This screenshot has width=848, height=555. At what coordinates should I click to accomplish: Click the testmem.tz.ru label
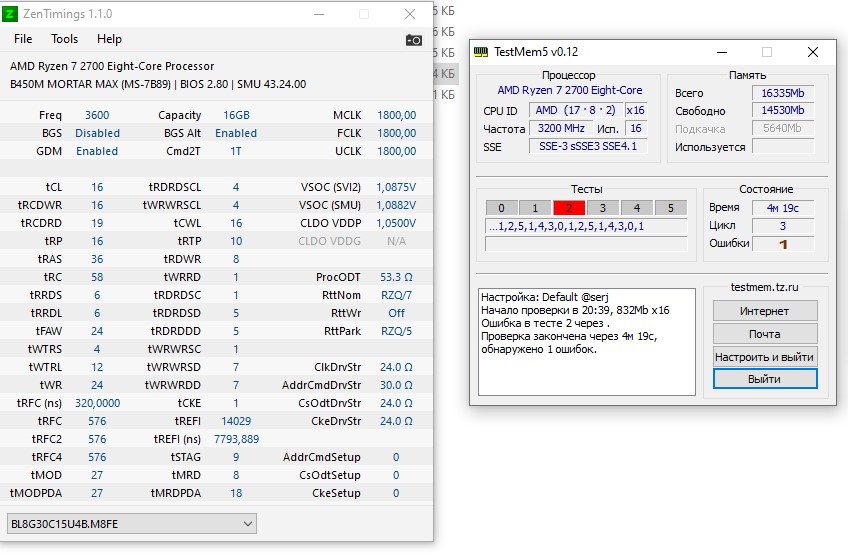point(764,287)
